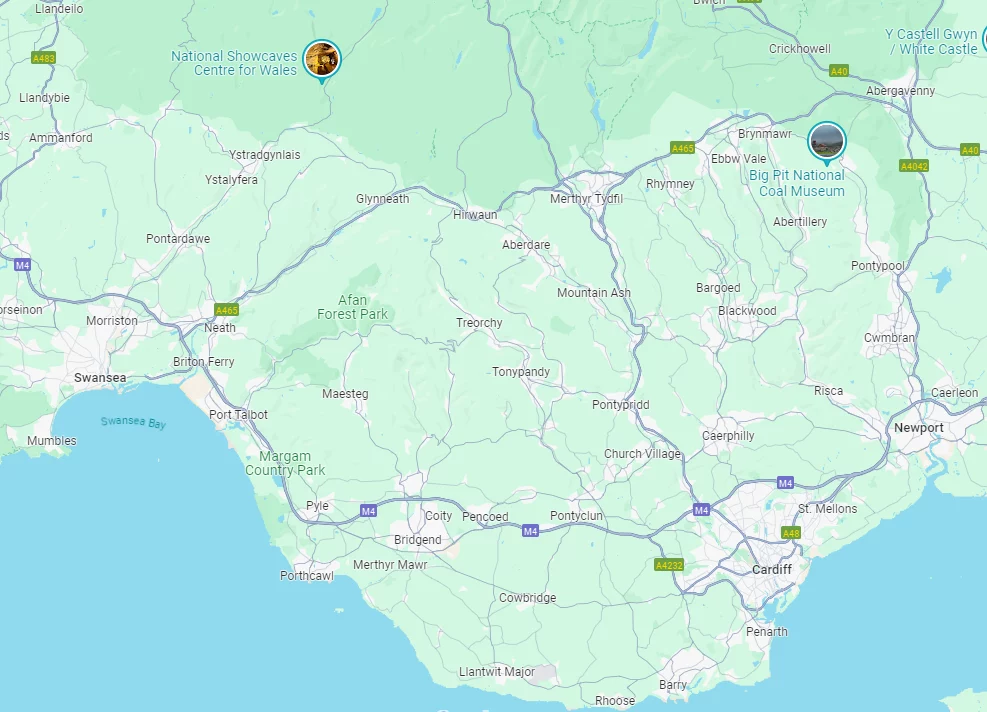Open the National Showcaves Centre photo pin
Screen dimensions: 987x712
click(322, 60)
